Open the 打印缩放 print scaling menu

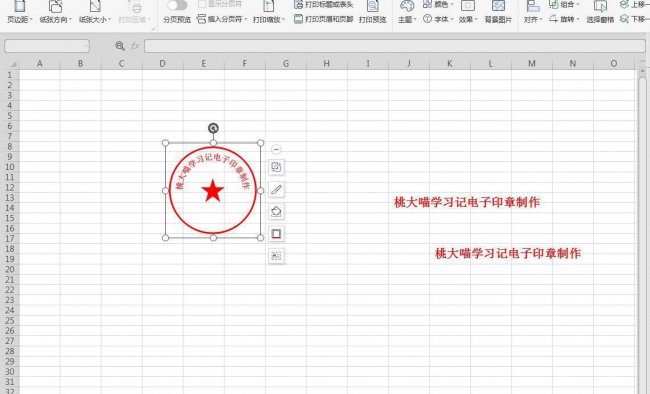click(269, 12)
